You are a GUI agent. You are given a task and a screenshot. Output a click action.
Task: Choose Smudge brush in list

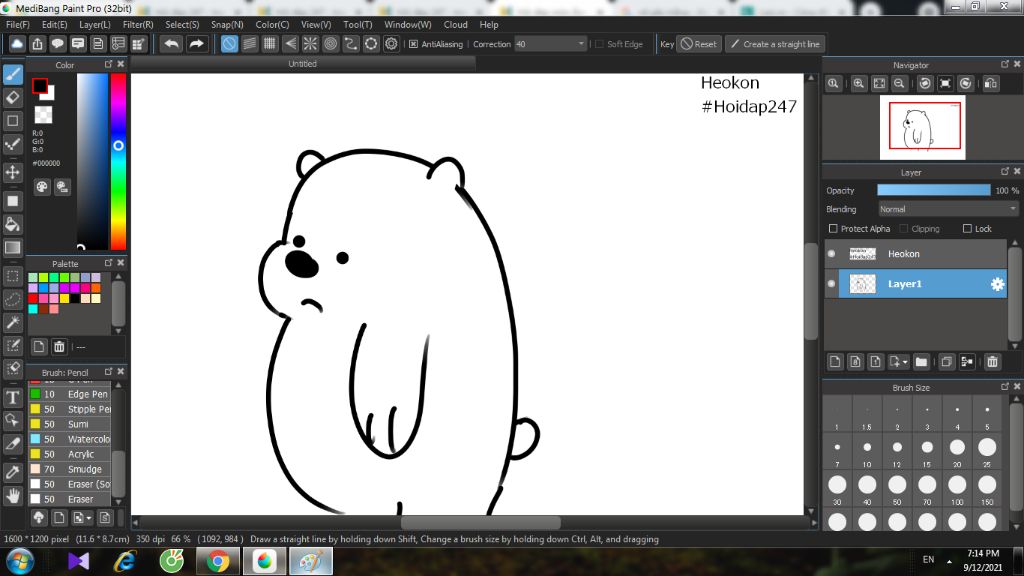70,469
